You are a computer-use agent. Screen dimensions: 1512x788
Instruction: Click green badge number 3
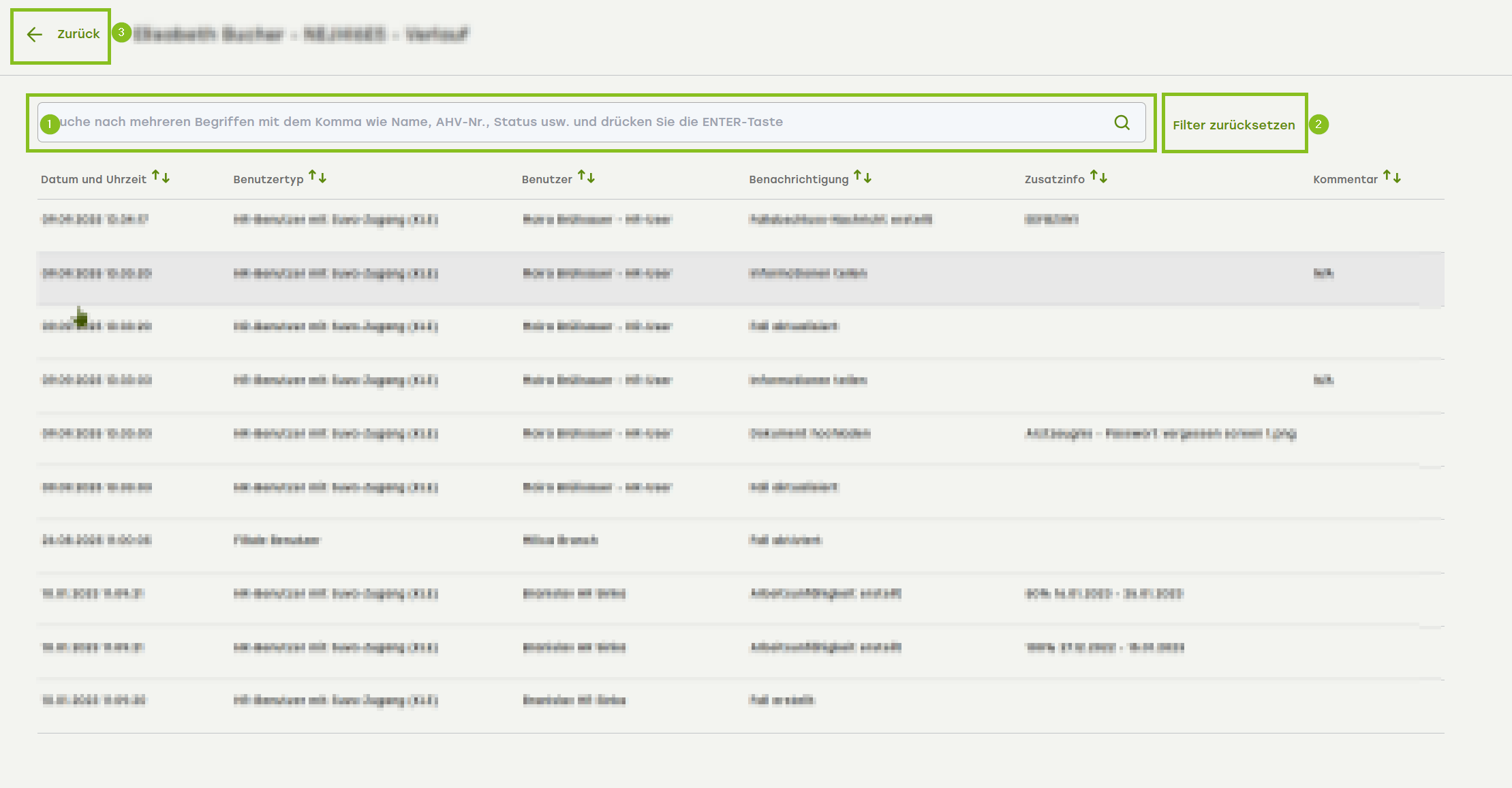click(x=121, y=32)
